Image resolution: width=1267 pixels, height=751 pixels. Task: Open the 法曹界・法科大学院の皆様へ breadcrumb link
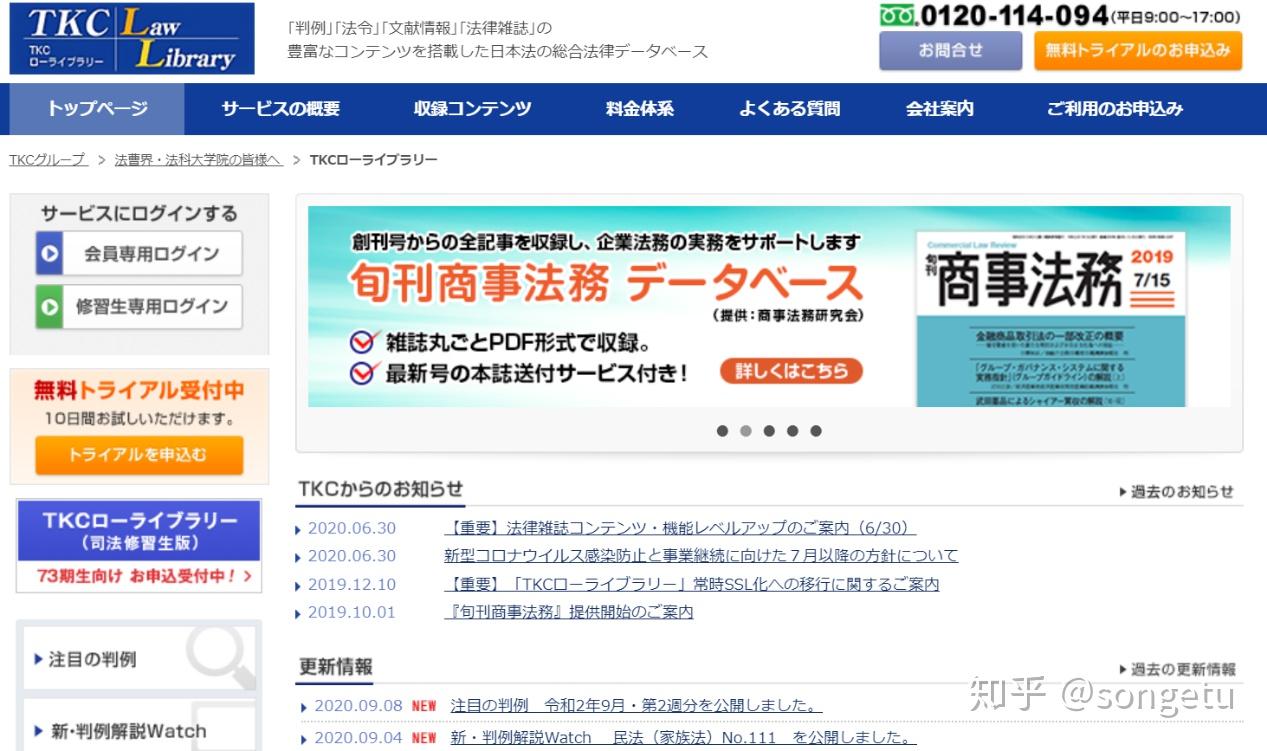198,160
